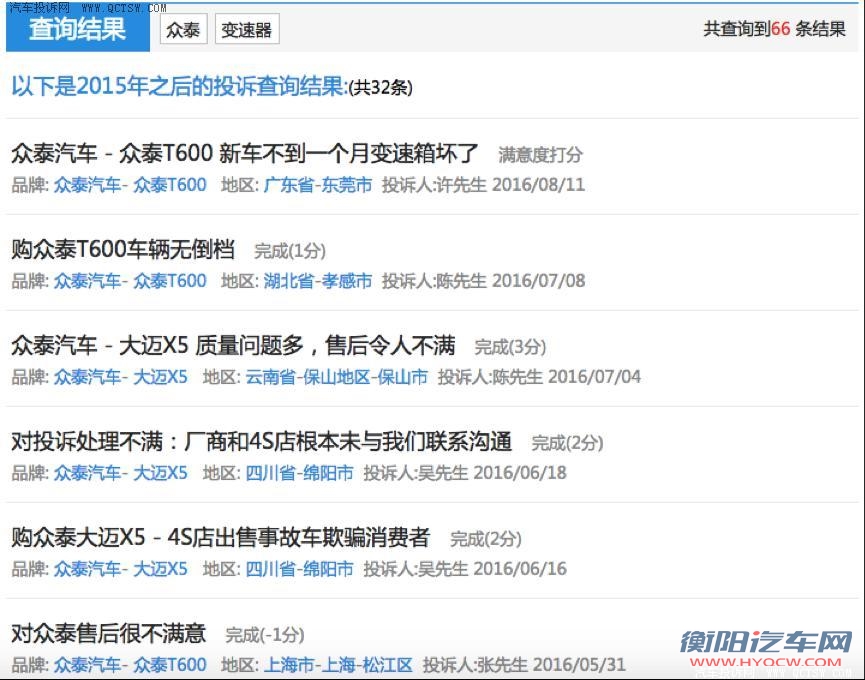
Task: Open brand link 众泰汽车- 大迈X5 dated 2016/07/04
Action: click(121, 377)
